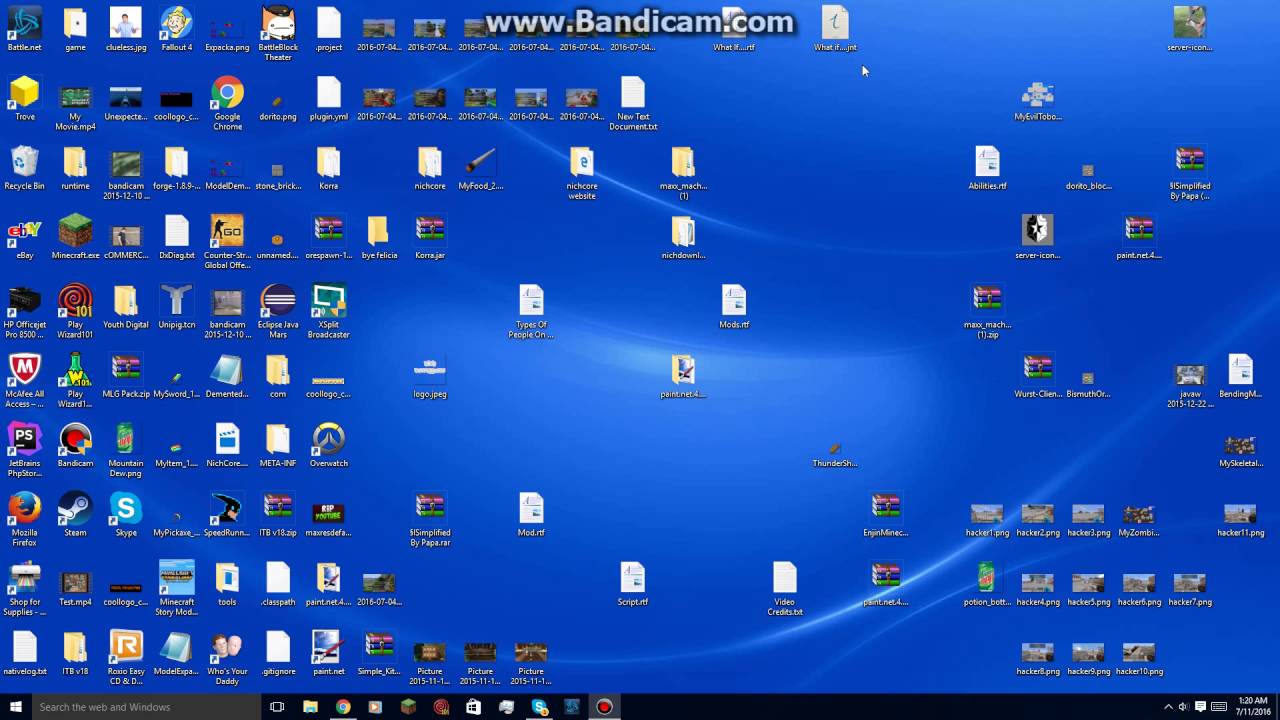
Task: Select Counter-Strike Global Offensive shortcut
Action: [x=227, y=242]
